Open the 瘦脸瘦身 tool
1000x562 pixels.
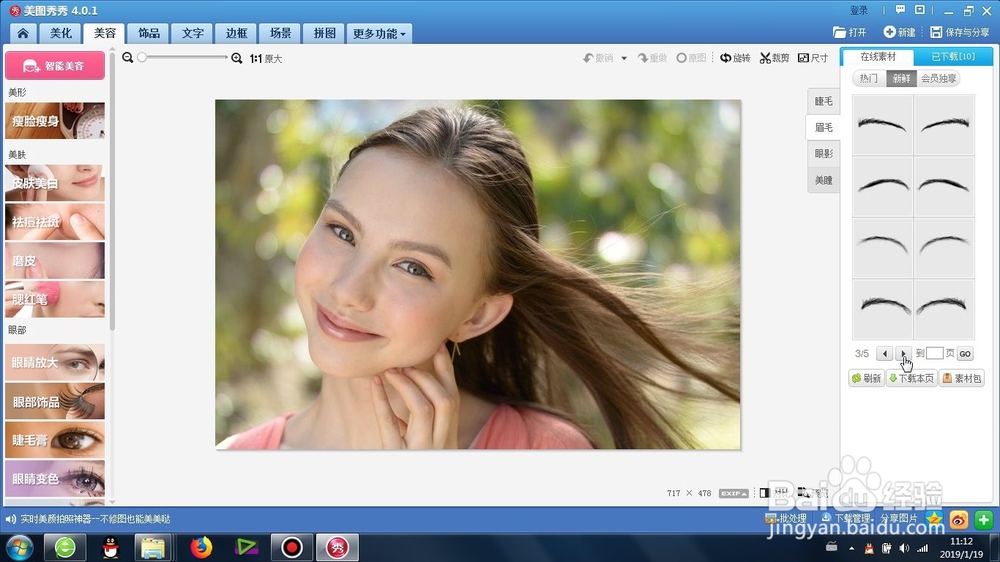point(55,121)
